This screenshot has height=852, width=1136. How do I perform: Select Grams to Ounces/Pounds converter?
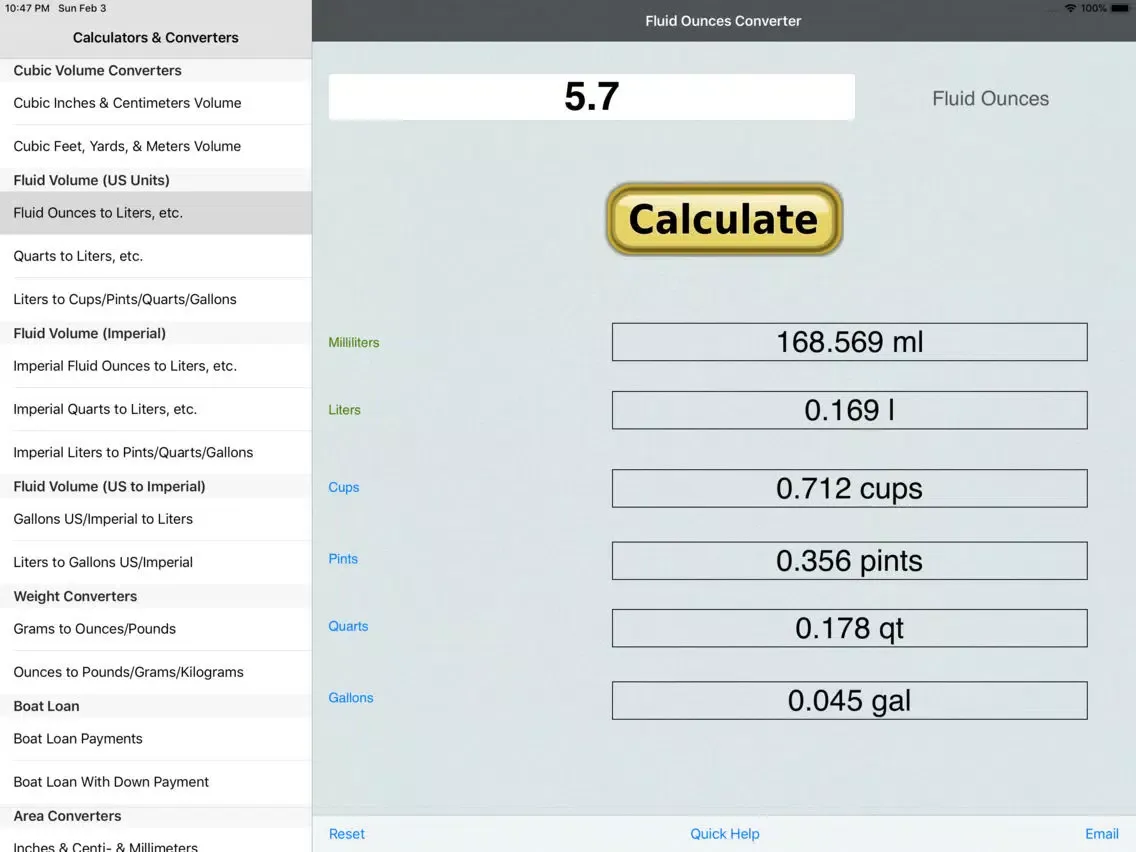[x=156, y=629]
